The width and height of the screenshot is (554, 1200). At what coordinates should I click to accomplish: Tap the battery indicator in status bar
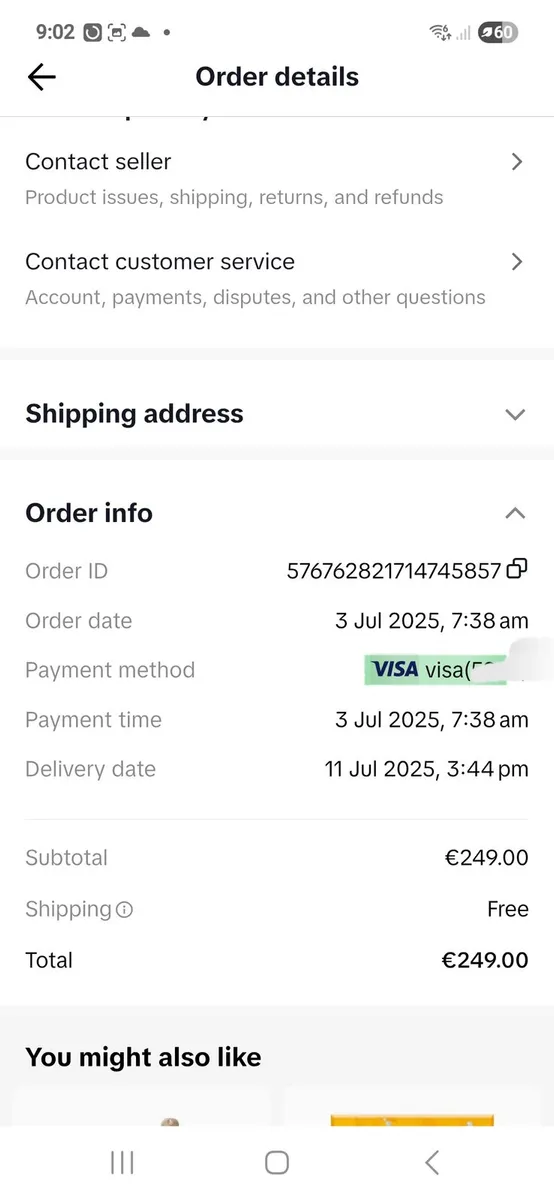click(x=497, y=32)
